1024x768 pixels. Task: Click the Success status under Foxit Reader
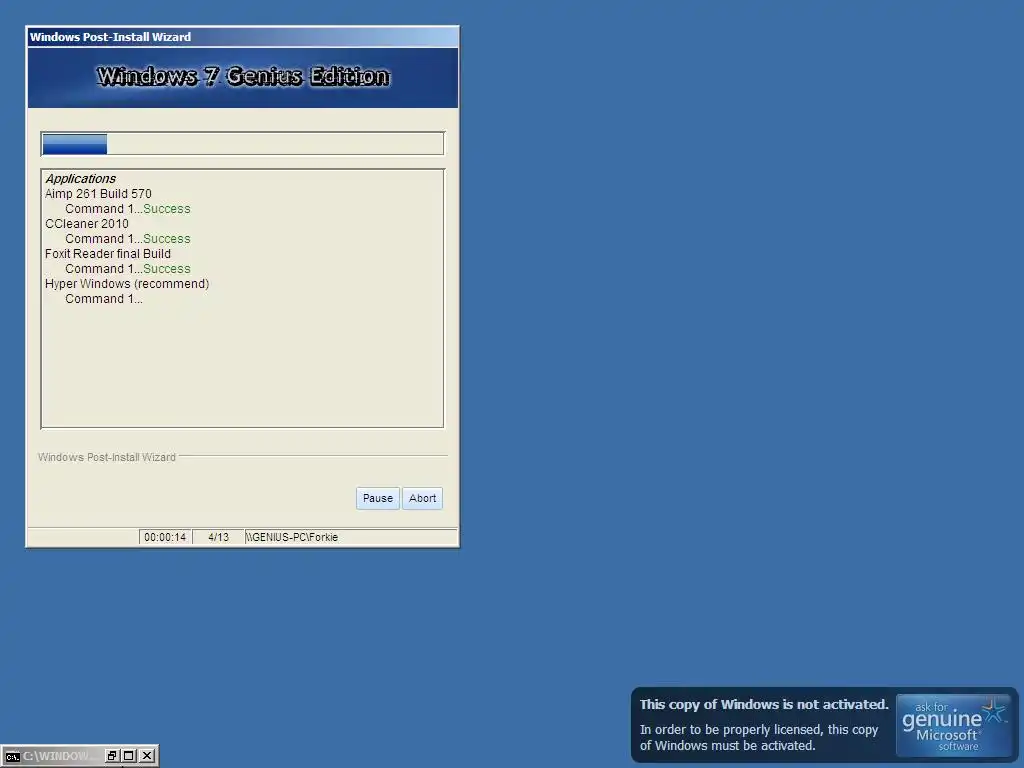[x=167, y=269]
